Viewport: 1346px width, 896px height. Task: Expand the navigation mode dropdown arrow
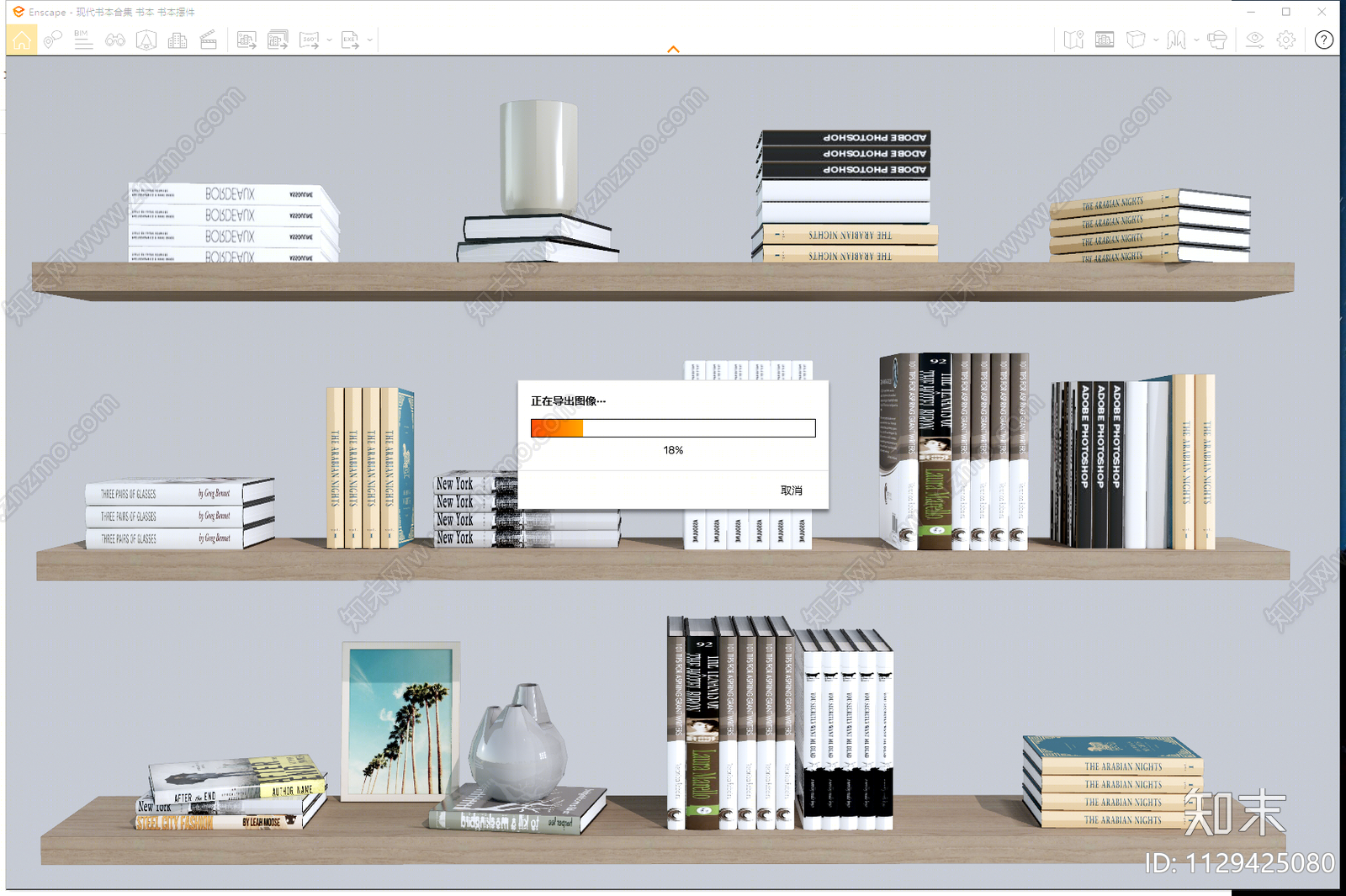click(x=1196, y=40)
